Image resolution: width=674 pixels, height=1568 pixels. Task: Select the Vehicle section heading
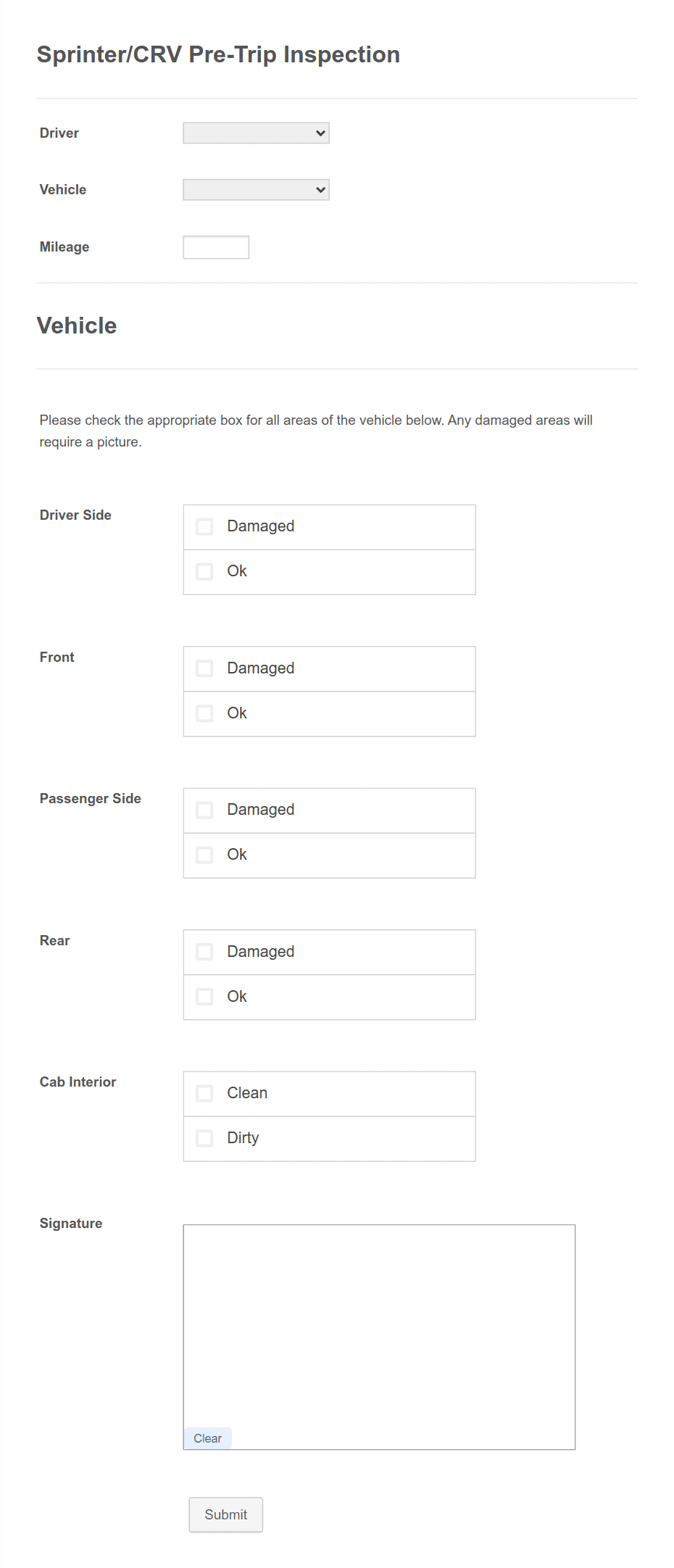pos(78,325)
